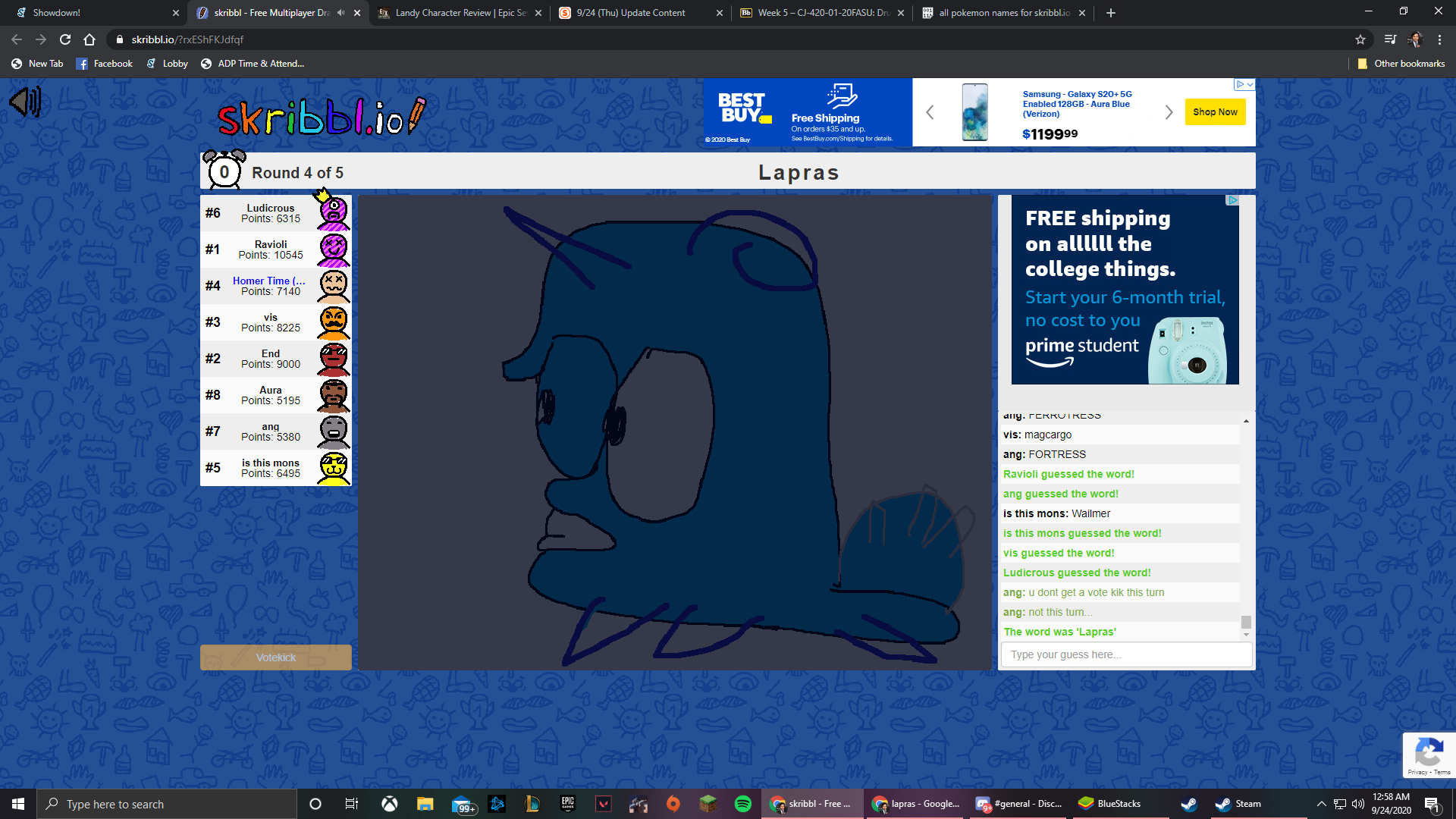1456x819 pixels.
Task: Go to next product in Best Buy ad
Action: click(x=1169, y=112)
